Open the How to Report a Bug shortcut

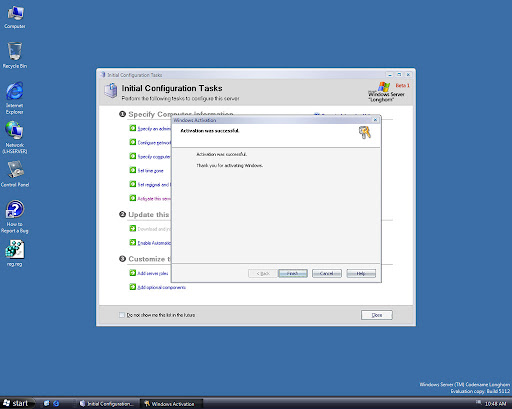pos(15,217)
